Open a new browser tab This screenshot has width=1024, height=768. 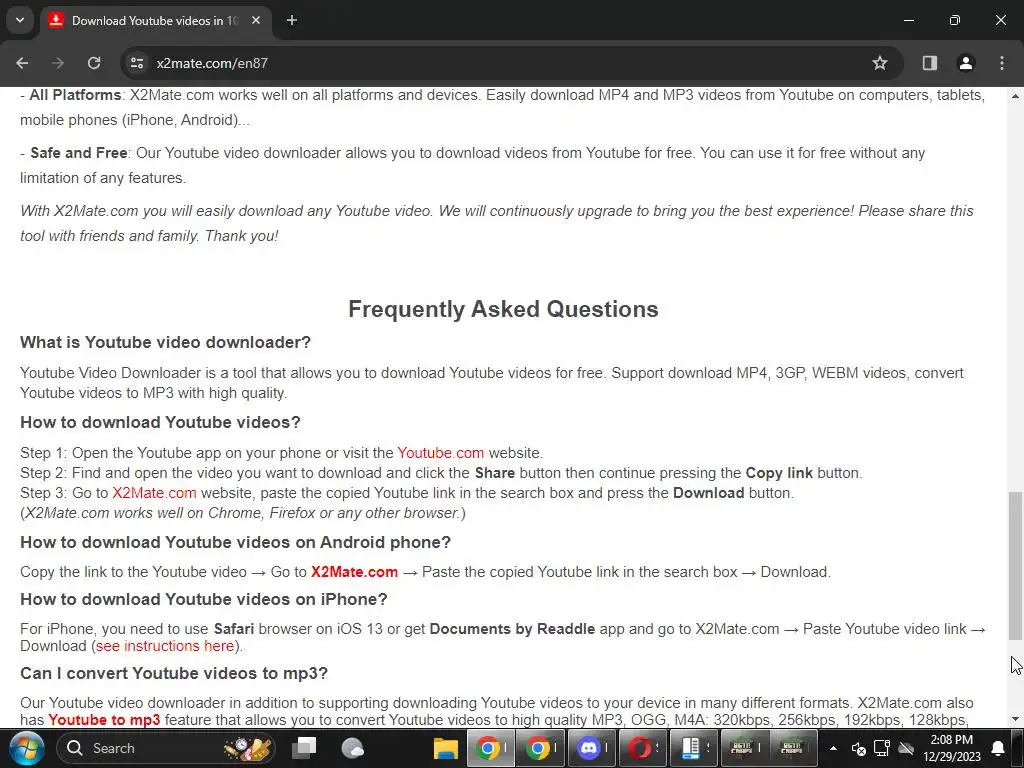tap(292, 20)
